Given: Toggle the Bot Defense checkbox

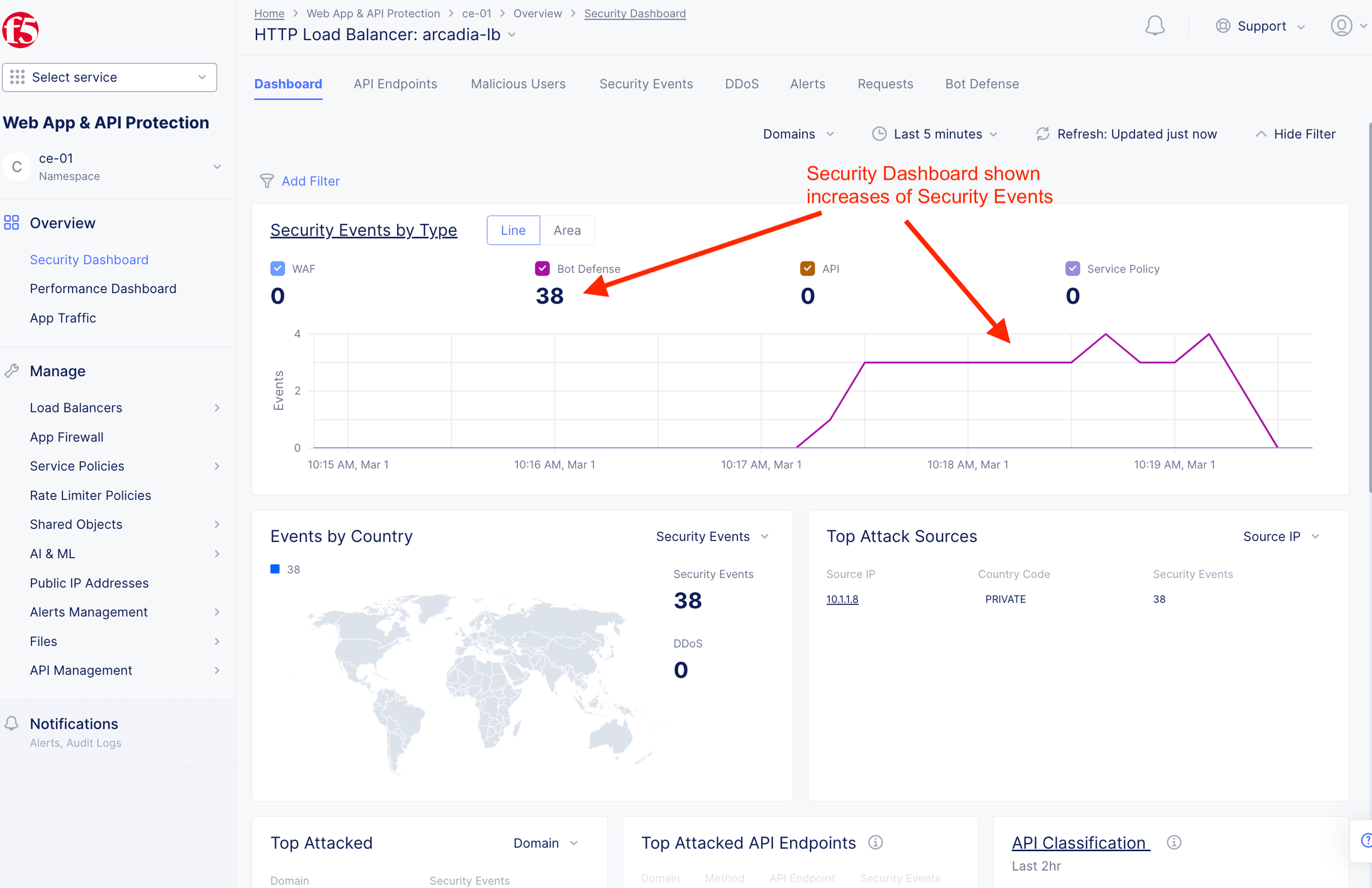Looking at the screenshot, I should 542,269.
